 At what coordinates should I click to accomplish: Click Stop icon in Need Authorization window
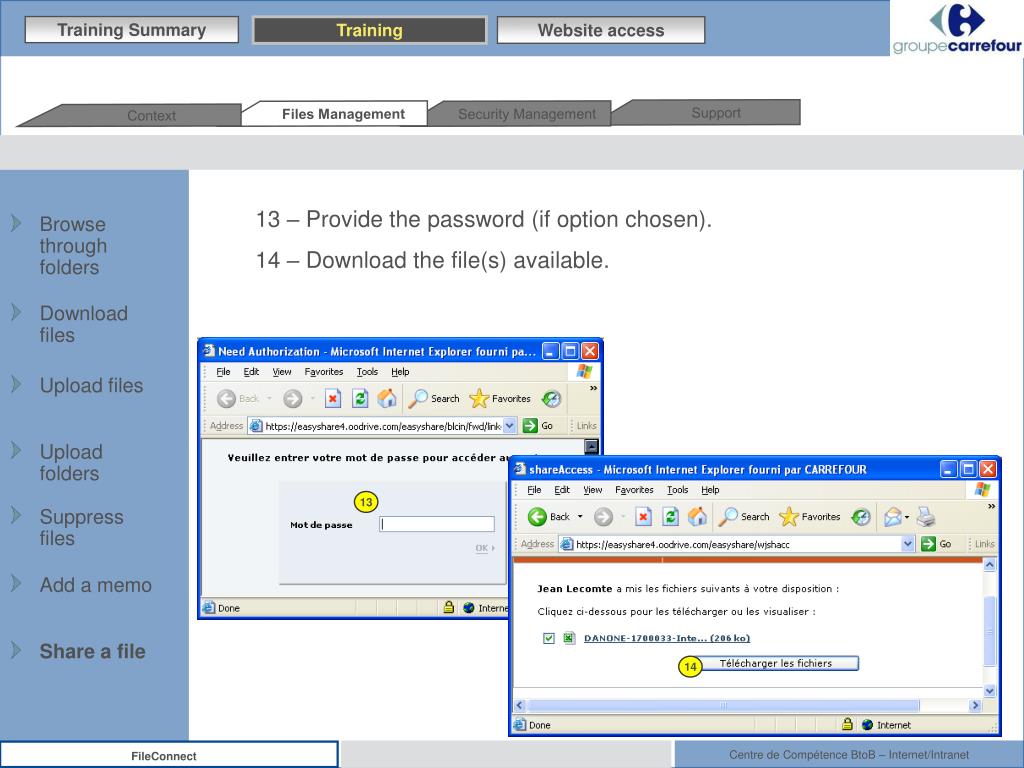coord(333,398)
